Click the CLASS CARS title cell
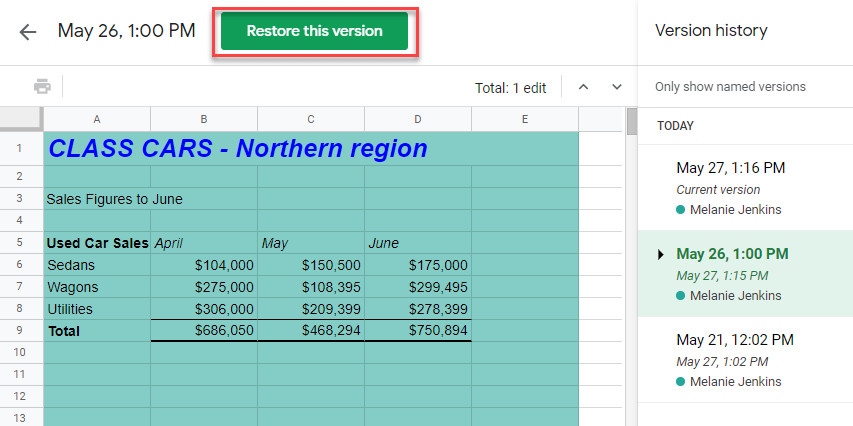 (238, 149)
